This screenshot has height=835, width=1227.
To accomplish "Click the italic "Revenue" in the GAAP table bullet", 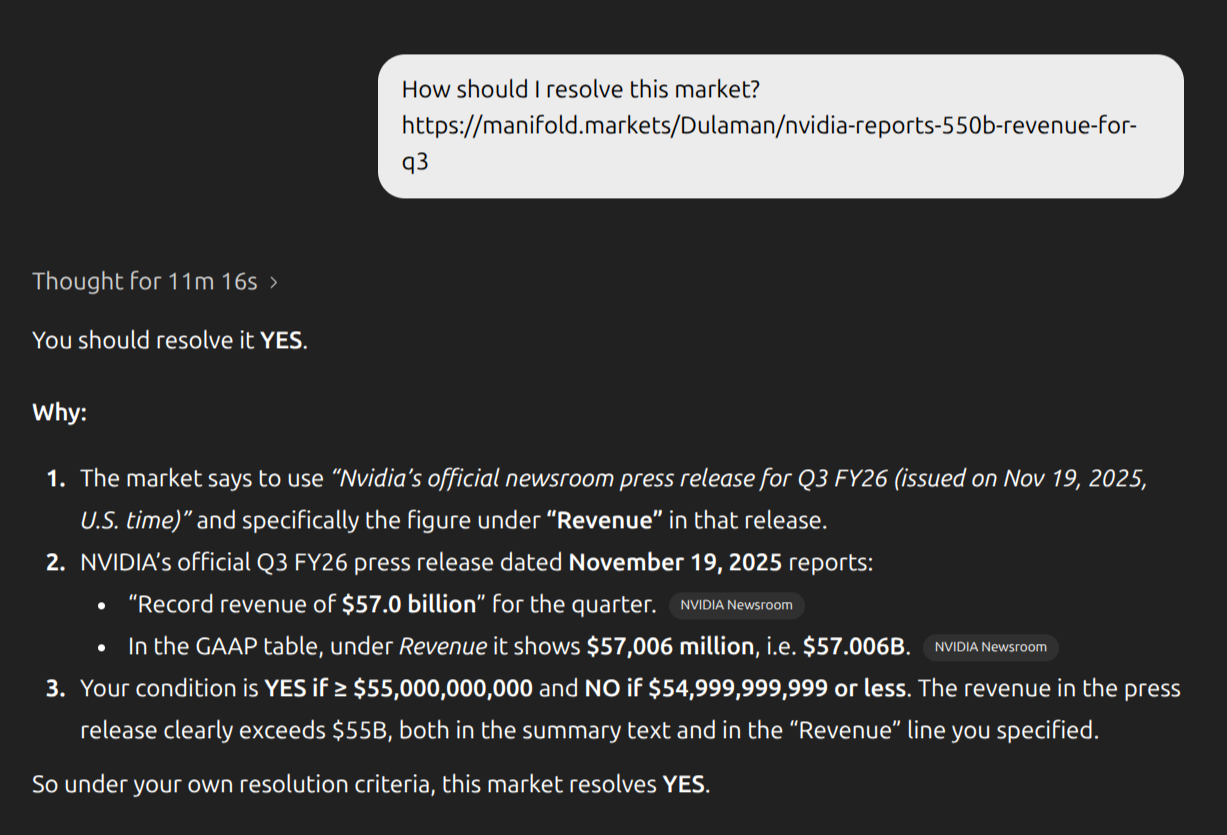I will (442, 647).
